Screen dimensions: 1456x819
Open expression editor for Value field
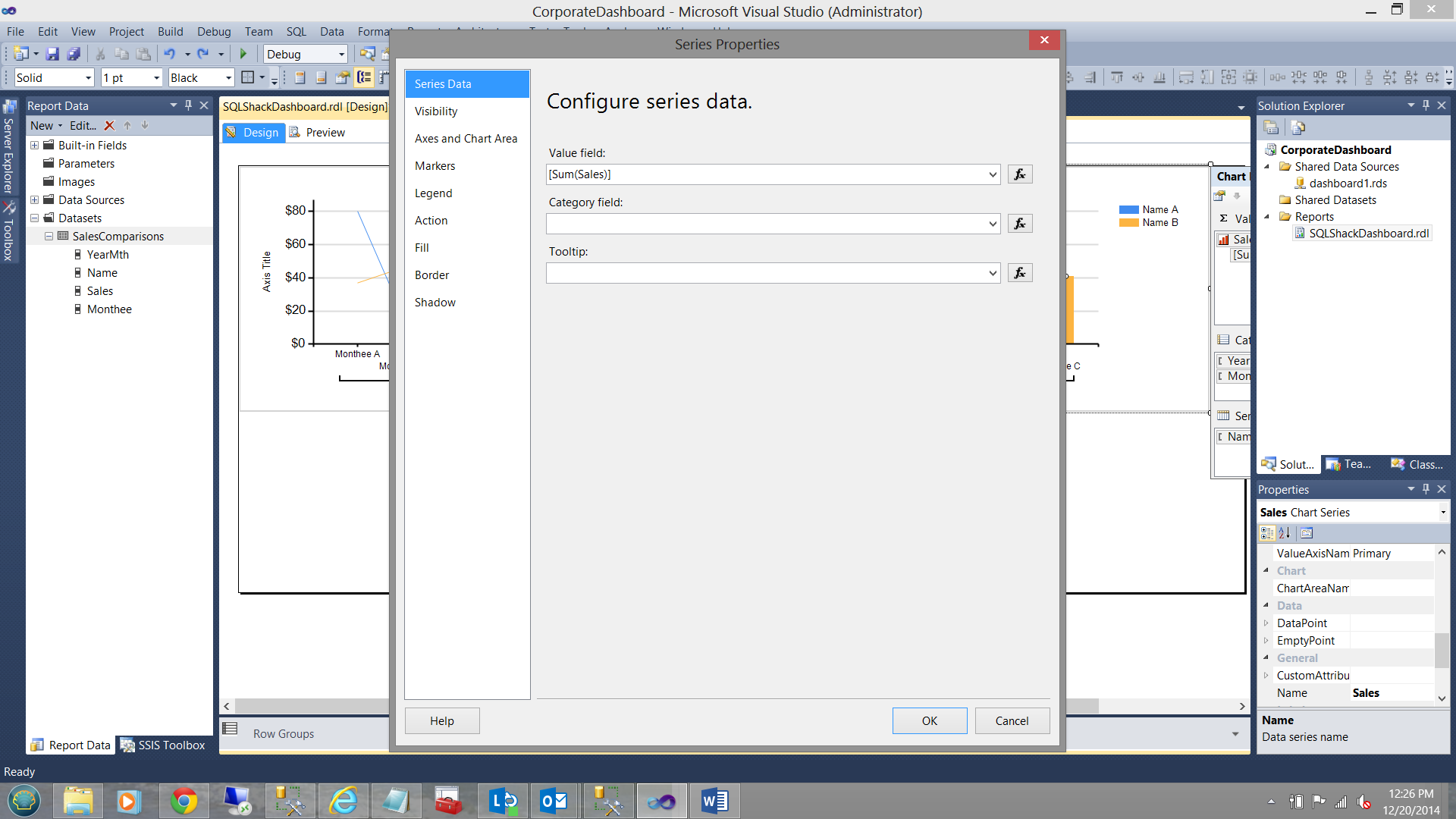(1019, 174)
